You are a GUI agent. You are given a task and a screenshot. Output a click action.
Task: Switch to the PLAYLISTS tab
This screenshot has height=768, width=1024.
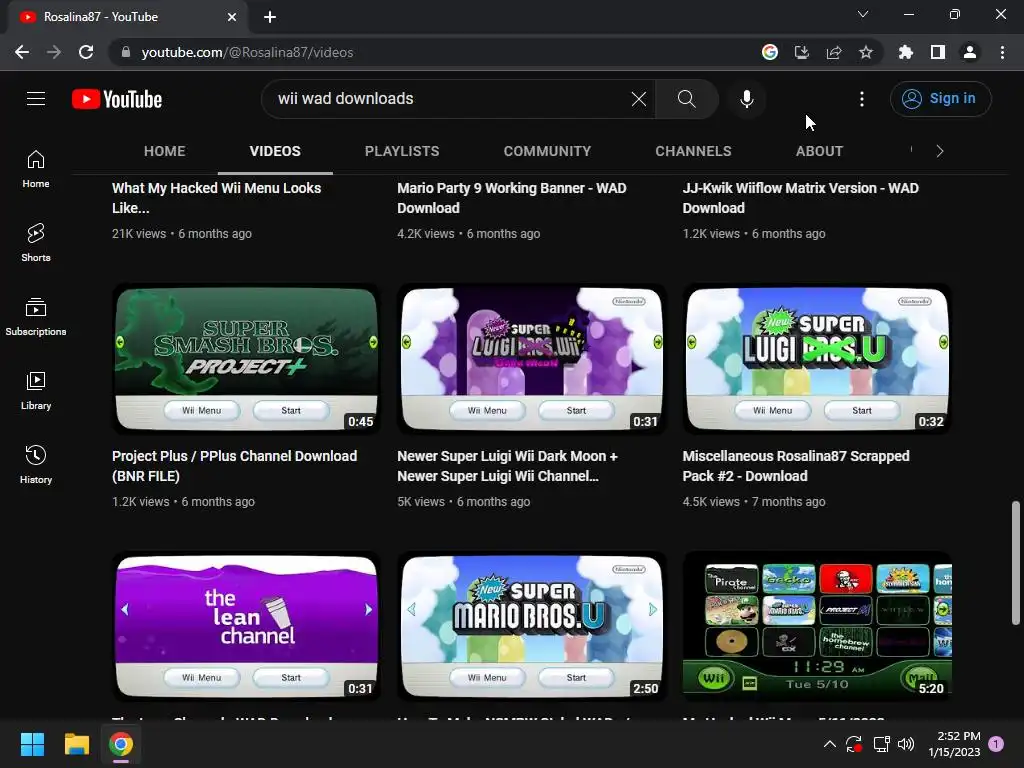point(402,151)
